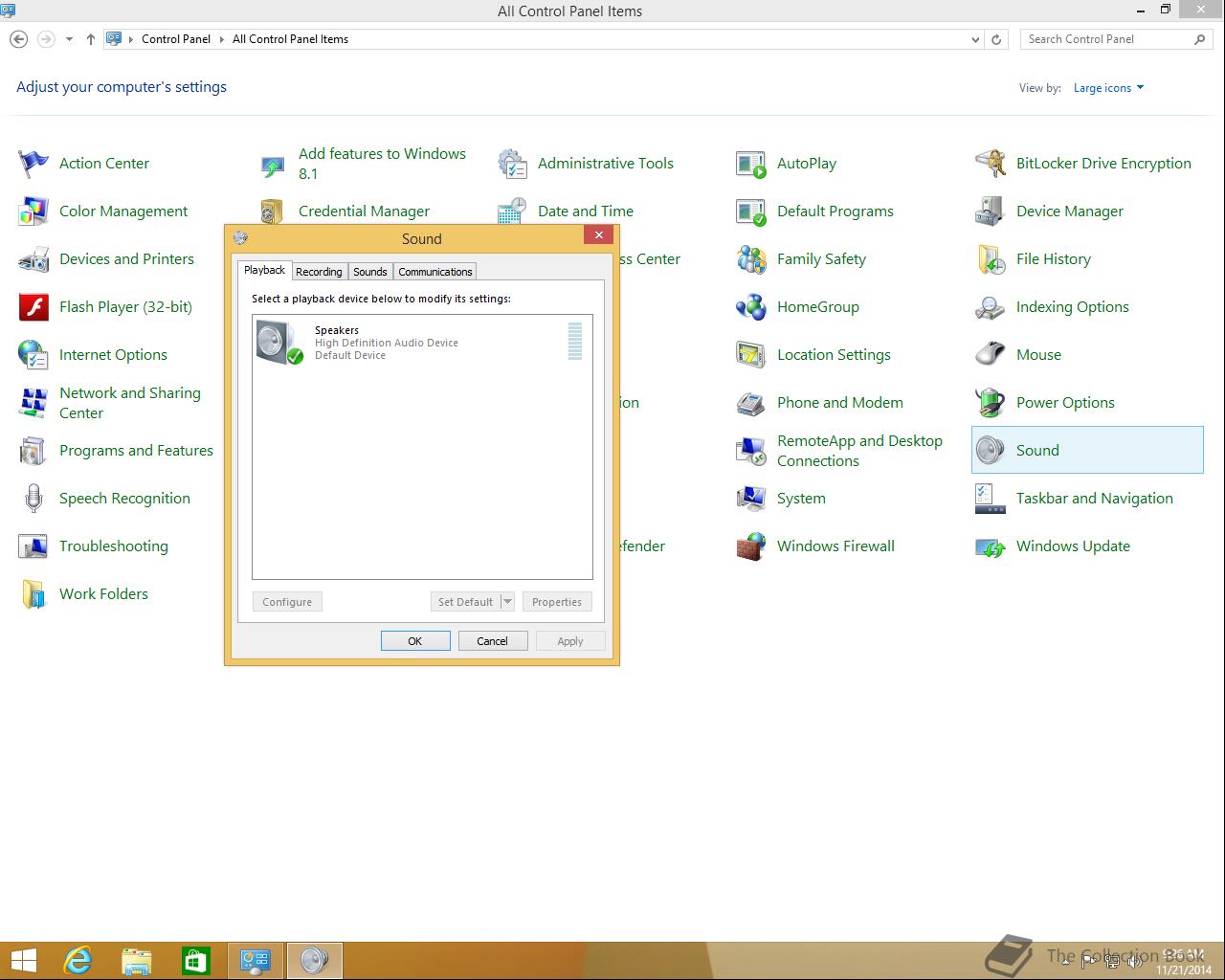Open Network and Sharing Center icon
Viewport: 1225px width, 980px height.
[x=33, y=403]
